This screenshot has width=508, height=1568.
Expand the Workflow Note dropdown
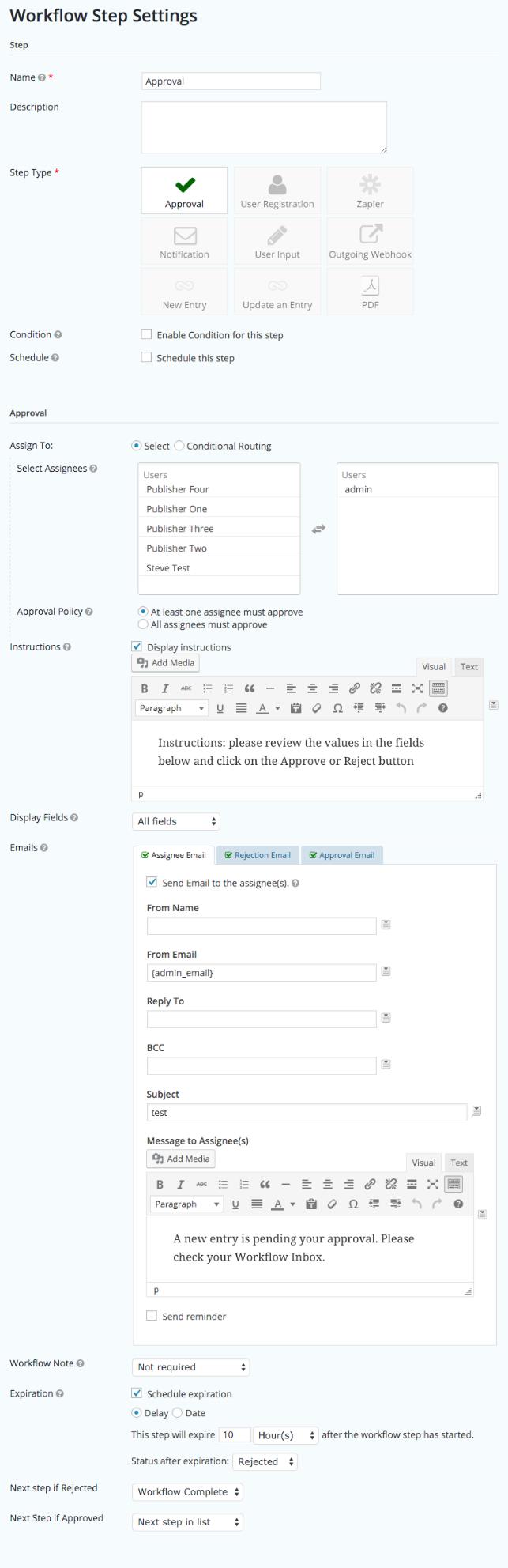coord(190,1366)
